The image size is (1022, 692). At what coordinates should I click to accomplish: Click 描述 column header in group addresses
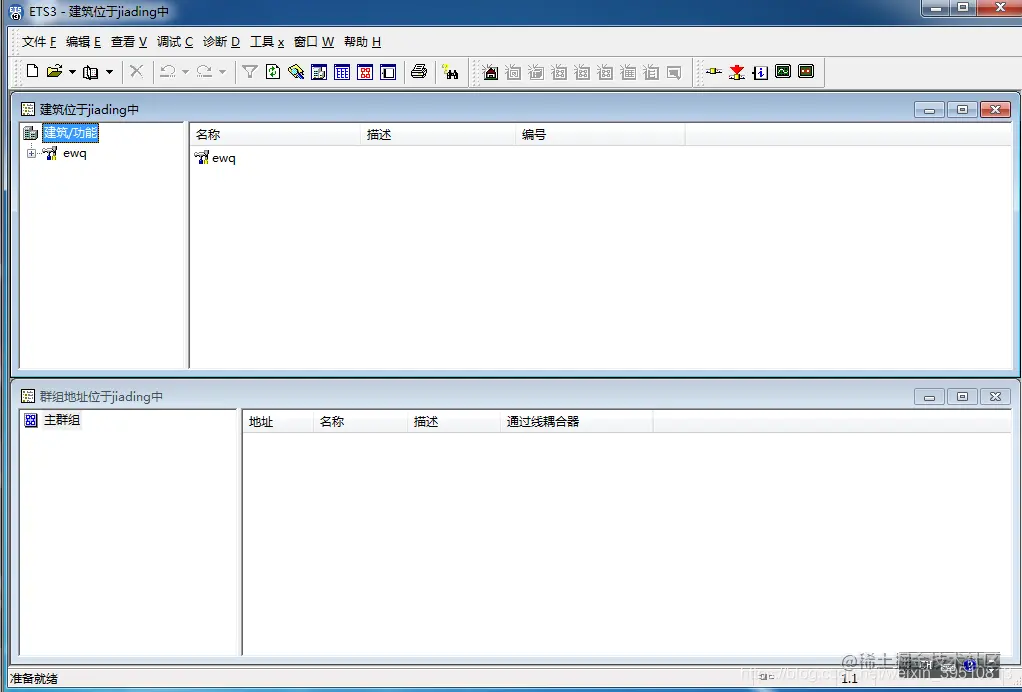[x=454, y=422]
